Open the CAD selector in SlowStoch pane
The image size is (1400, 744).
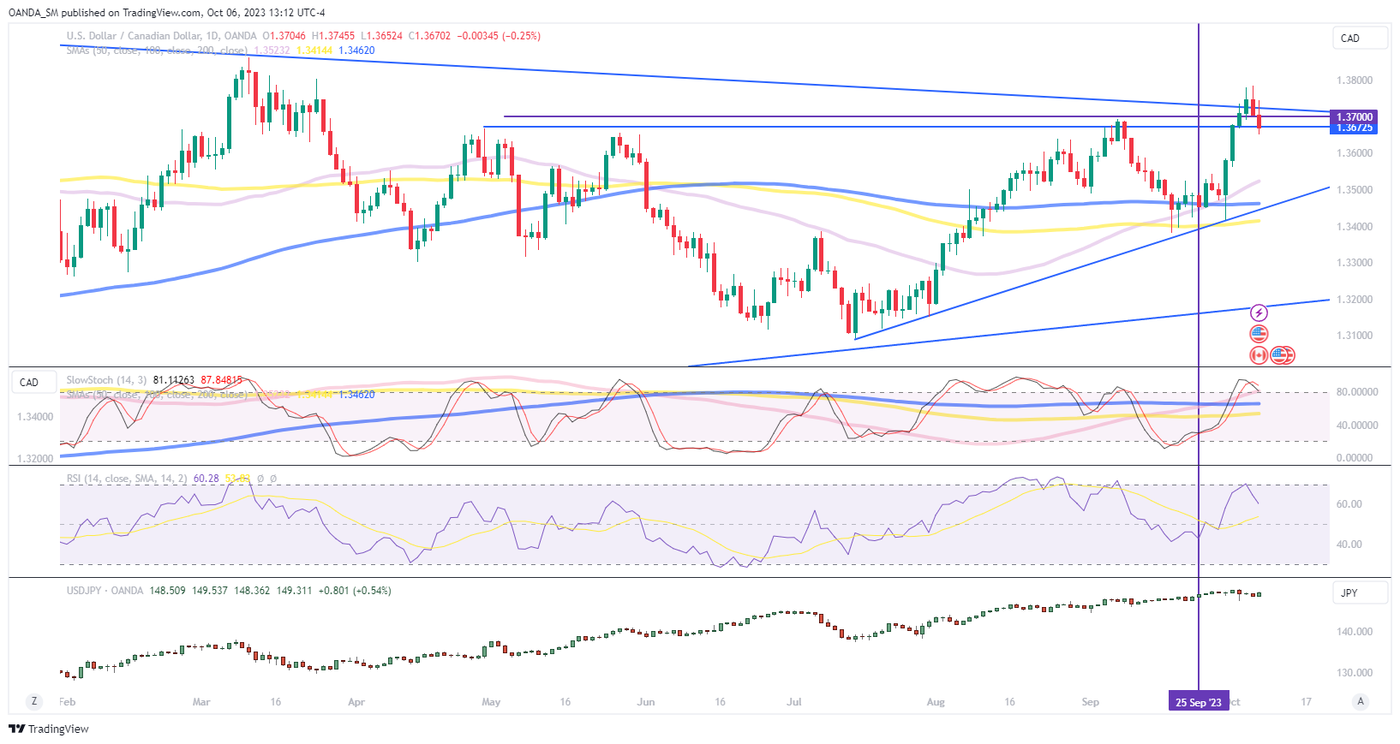(29, 382)
